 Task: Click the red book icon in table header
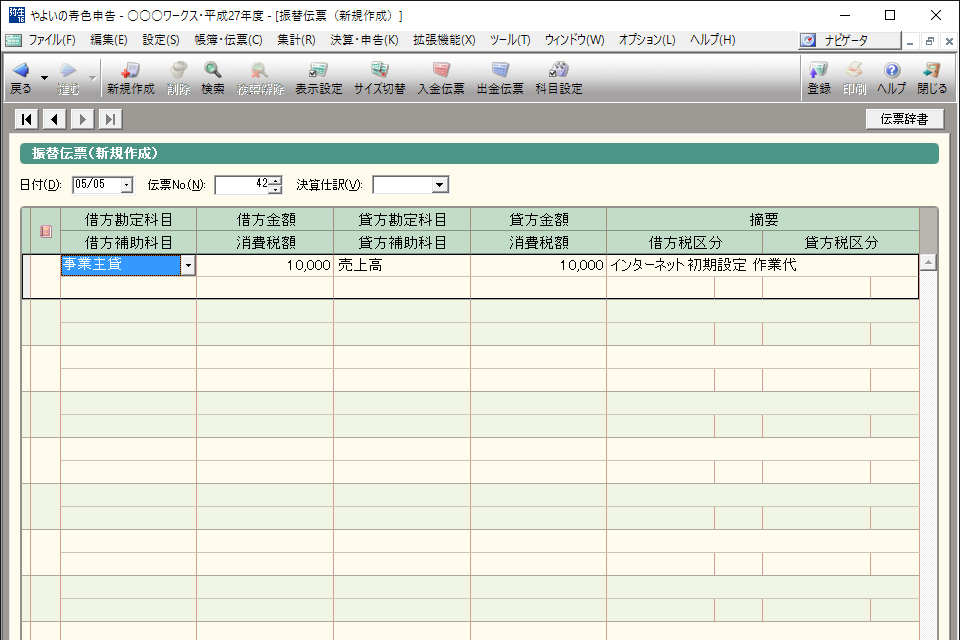coord(46,231)
